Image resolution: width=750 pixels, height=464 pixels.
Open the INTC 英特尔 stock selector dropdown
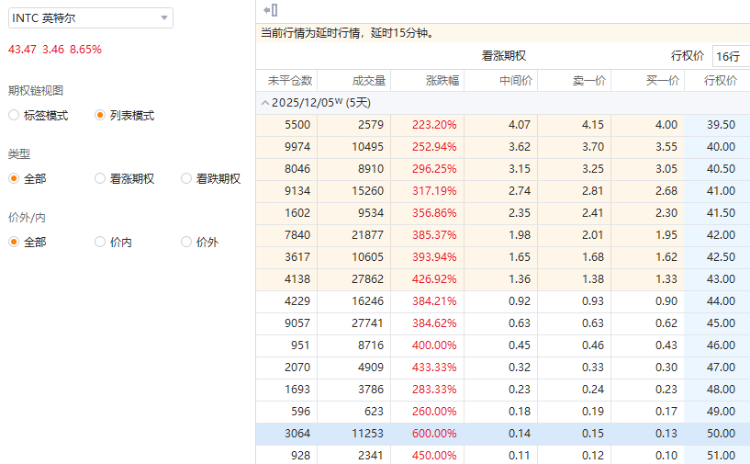90,18
